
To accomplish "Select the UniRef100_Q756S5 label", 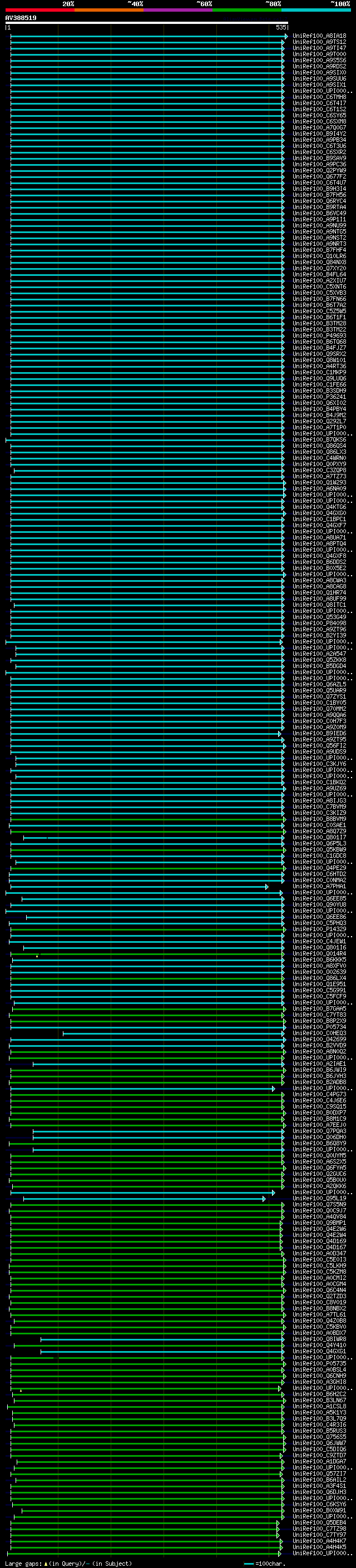I will click(x=319, y=1437).
